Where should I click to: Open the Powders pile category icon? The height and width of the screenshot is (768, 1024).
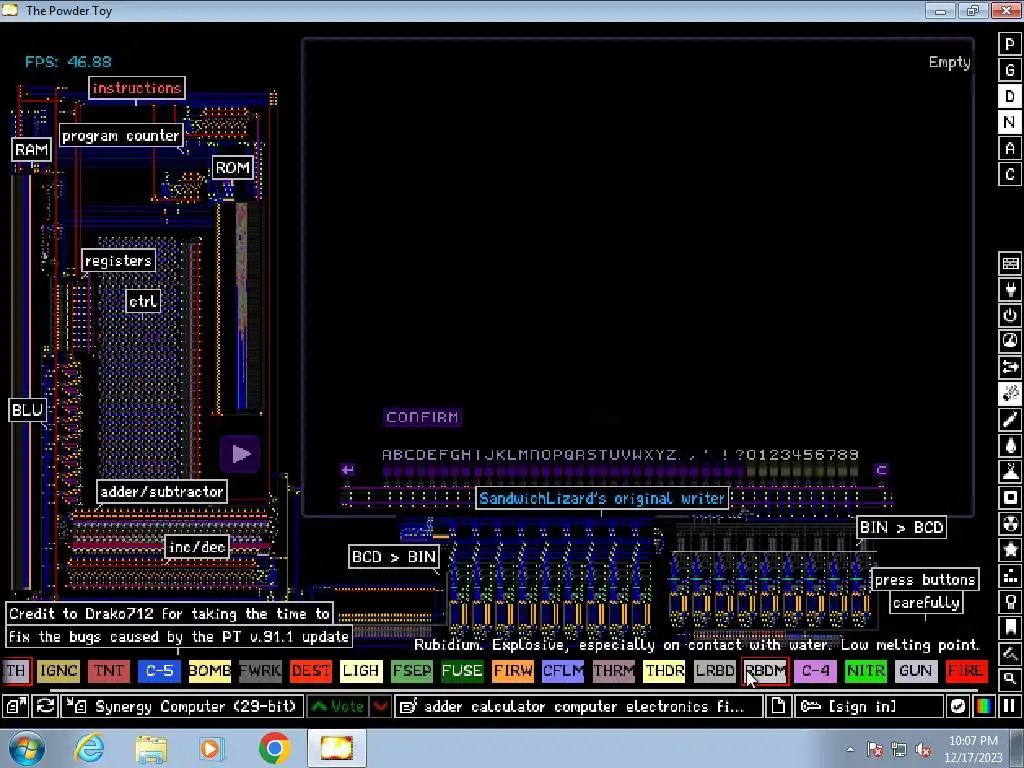(1010, 472)
